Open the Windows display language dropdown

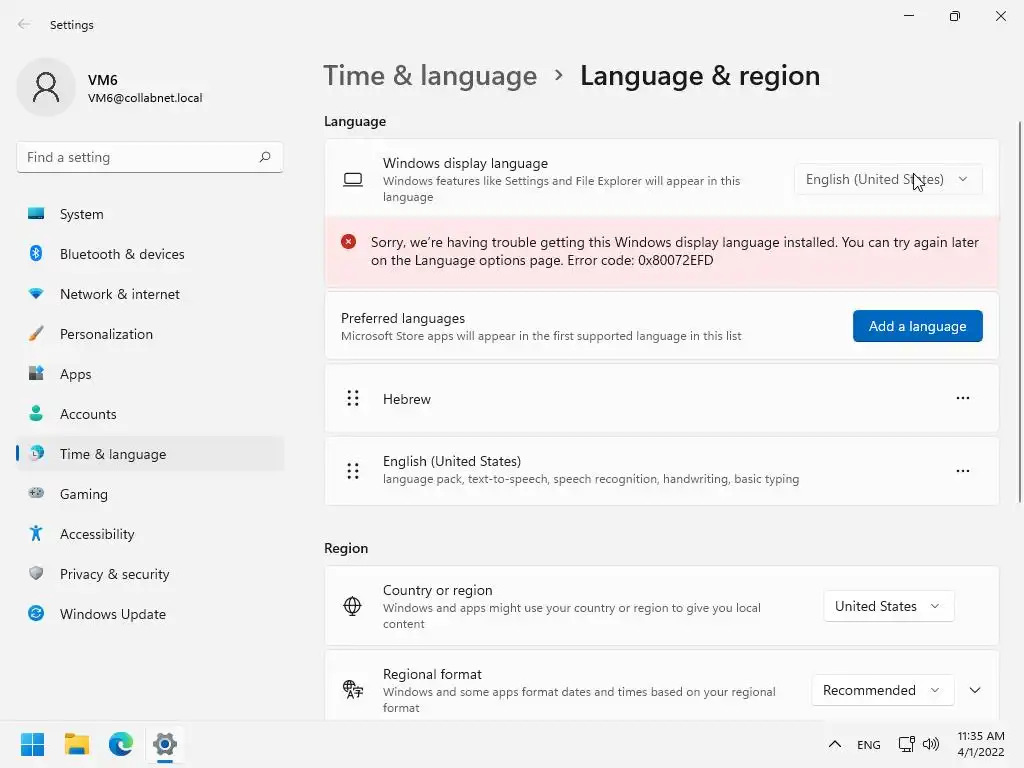tap(888, 179)
